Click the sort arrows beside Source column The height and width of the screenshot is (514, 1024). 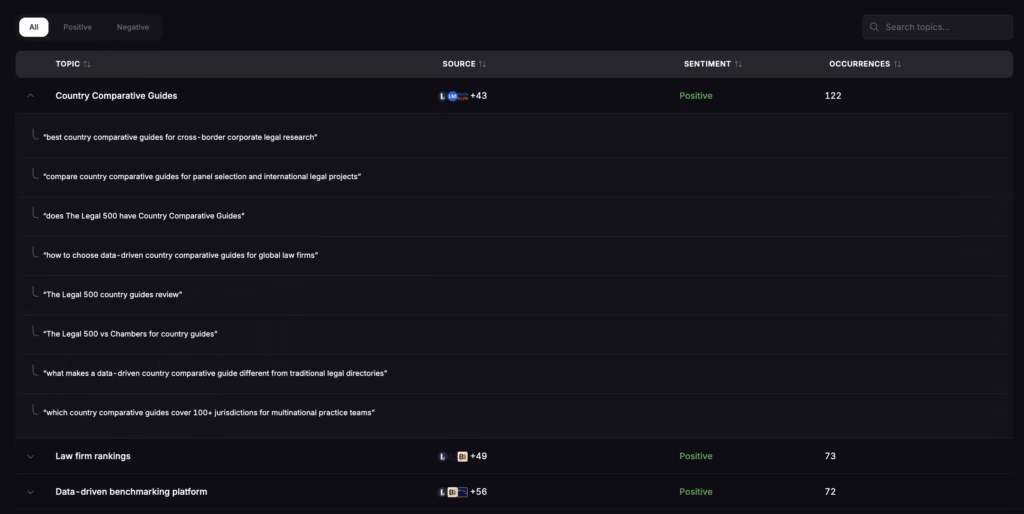483,64
